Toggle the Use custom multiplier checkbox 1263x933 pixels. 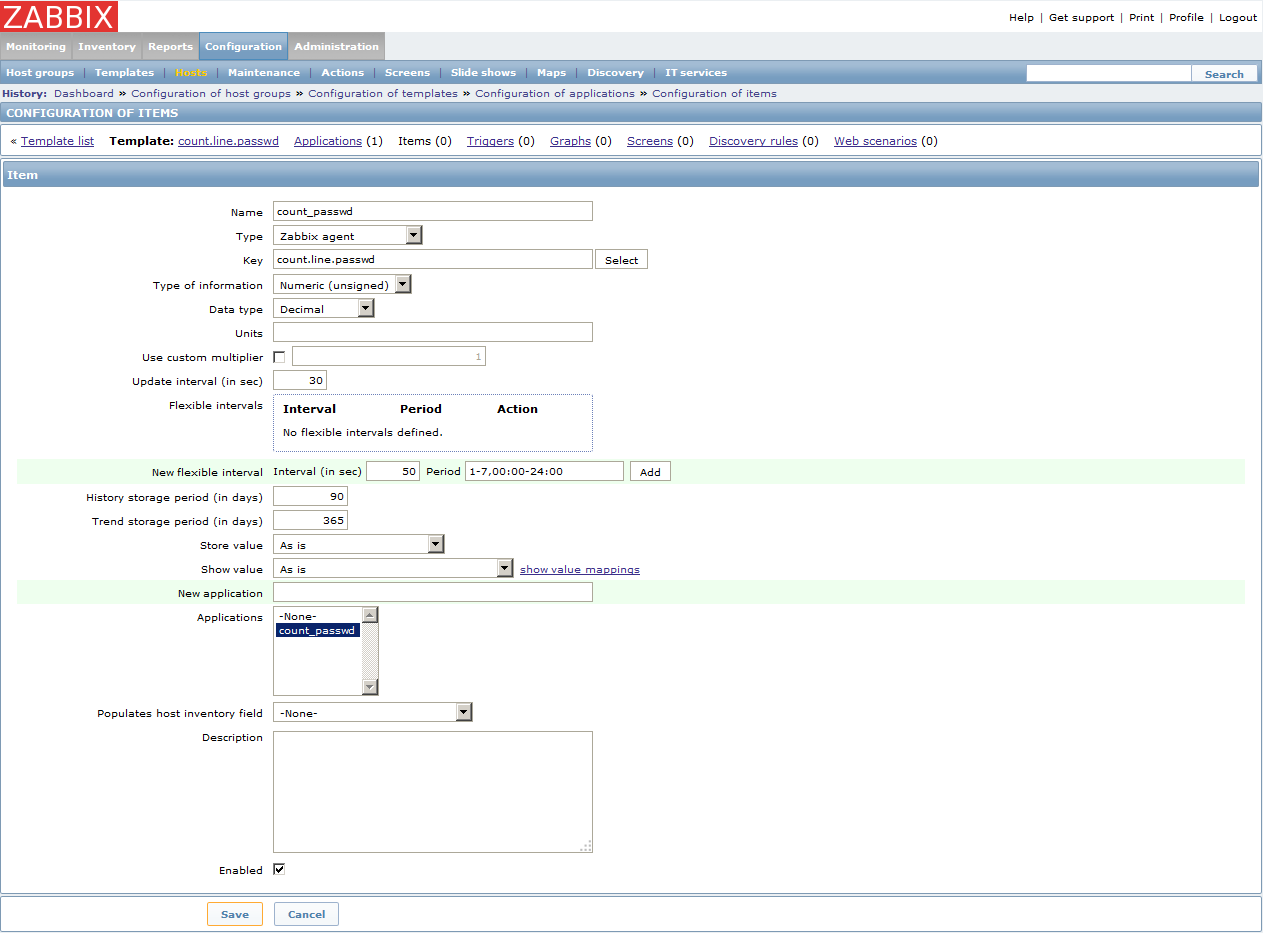279,357
